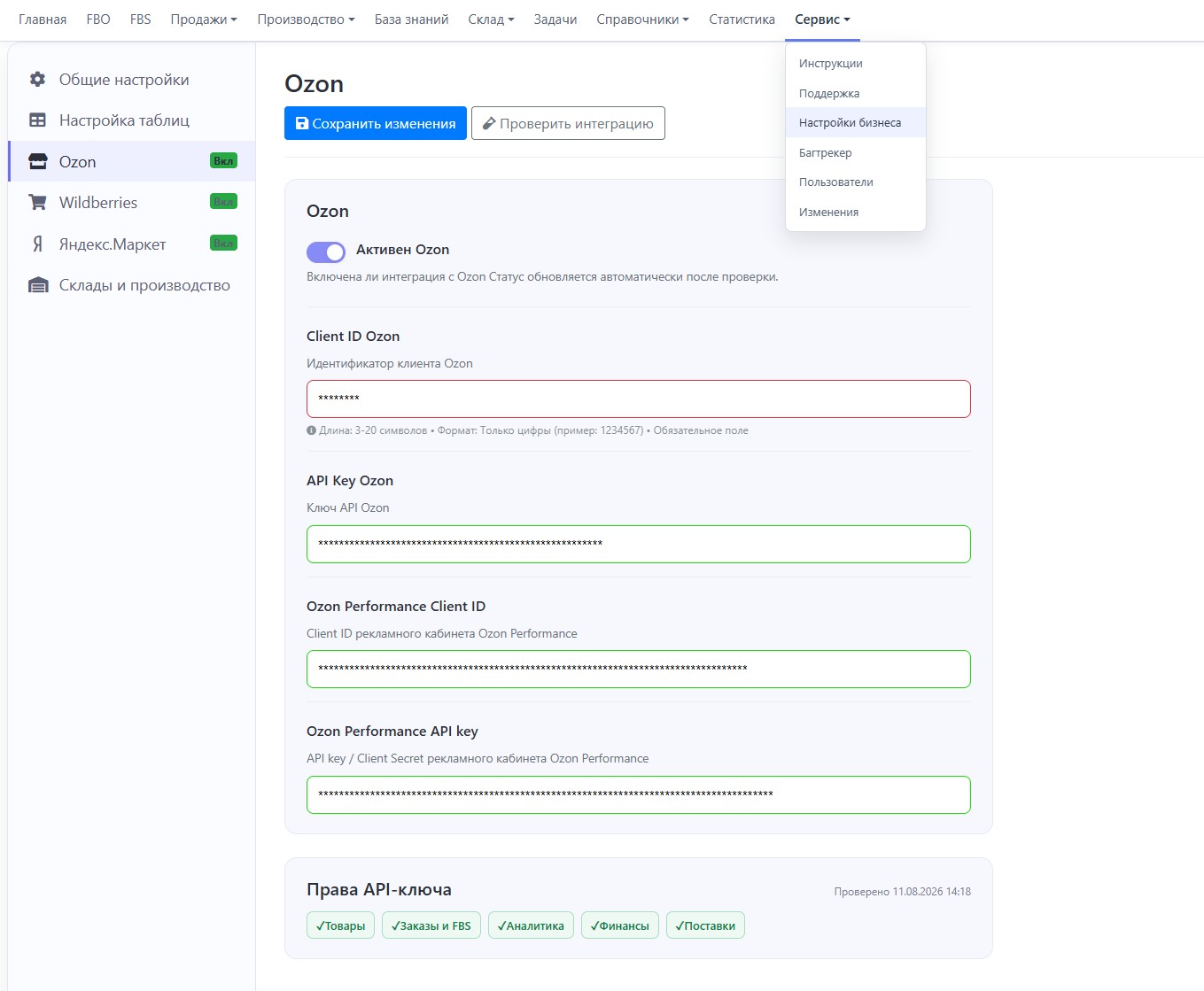
Task: Click the 'Client ID рекламного кабинета Ozon Performance' text
Action: (442, 633)
